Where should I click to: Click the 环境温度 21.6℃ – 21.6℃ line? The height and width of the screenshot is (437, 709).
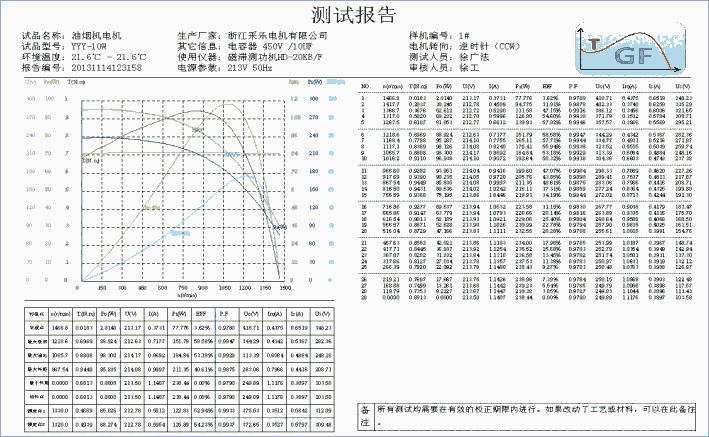coord(84,57)
